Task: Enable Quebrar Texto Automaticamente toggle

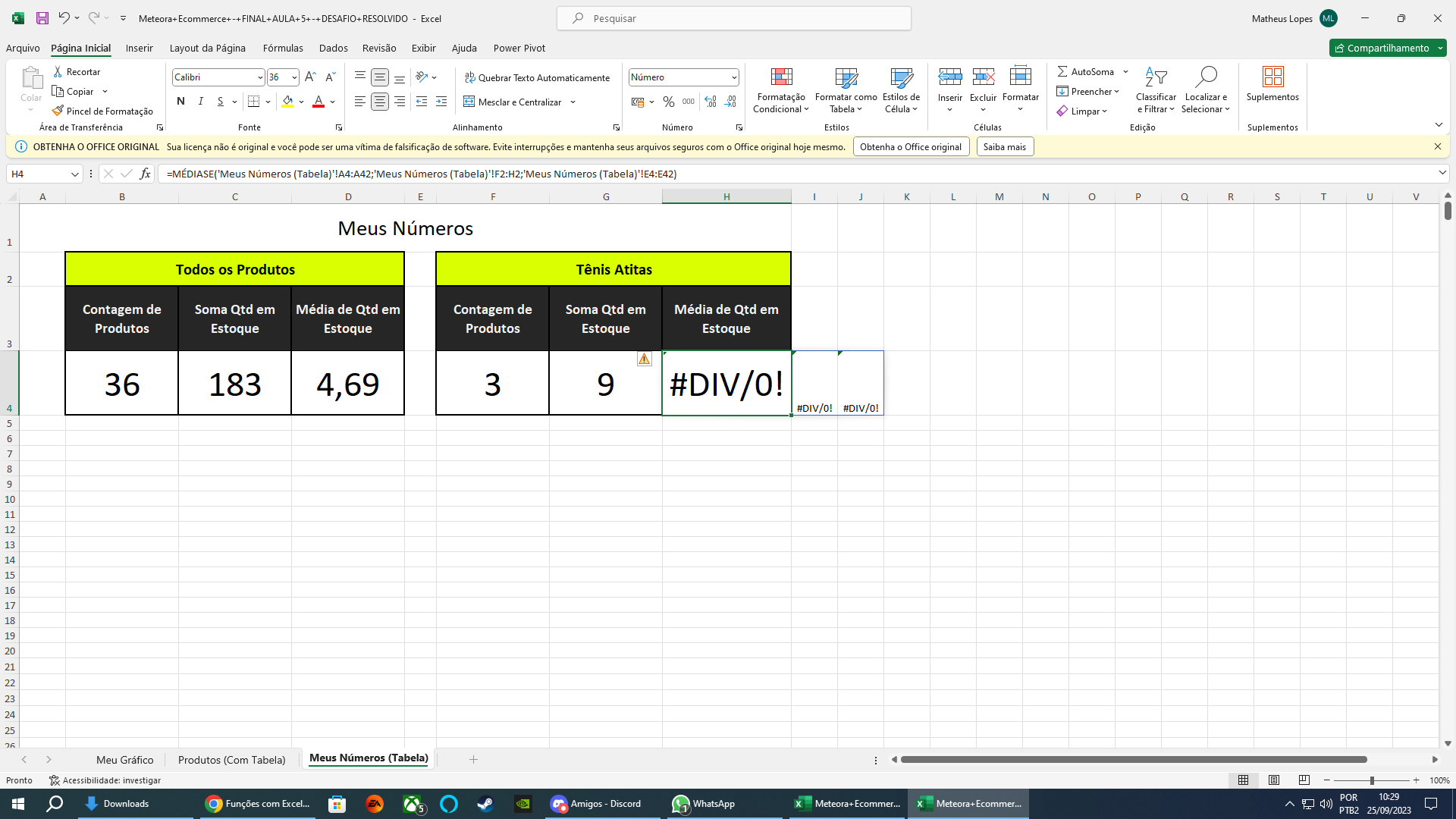Action: click(536, 76)
